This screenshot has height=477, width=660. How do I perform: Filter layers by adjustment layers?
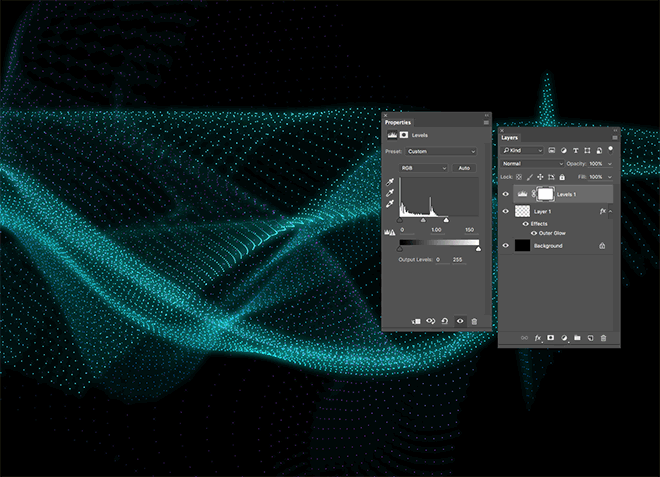[564, 150]
